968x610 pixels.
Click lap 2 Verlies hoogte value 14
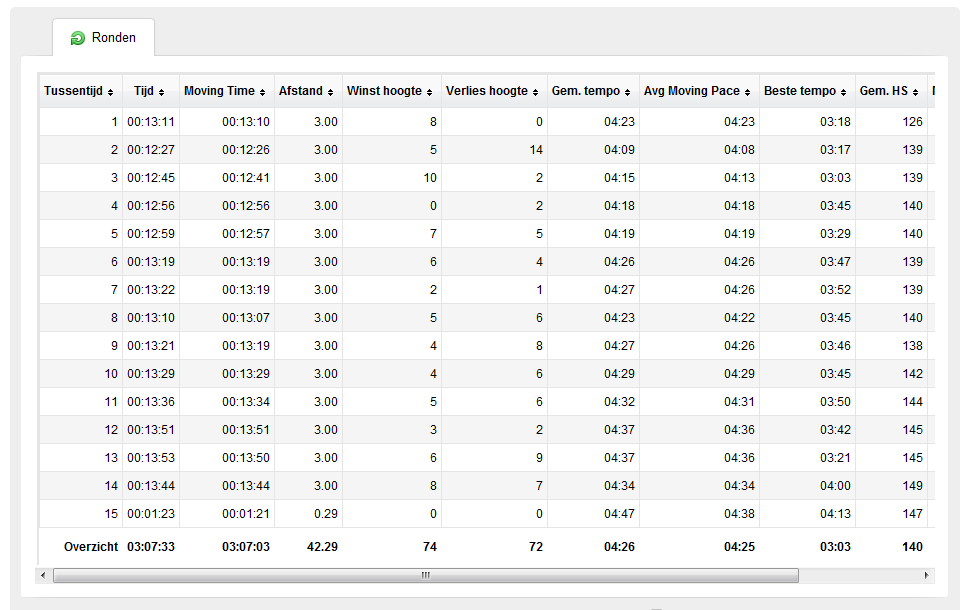click(x=536, y=149)
